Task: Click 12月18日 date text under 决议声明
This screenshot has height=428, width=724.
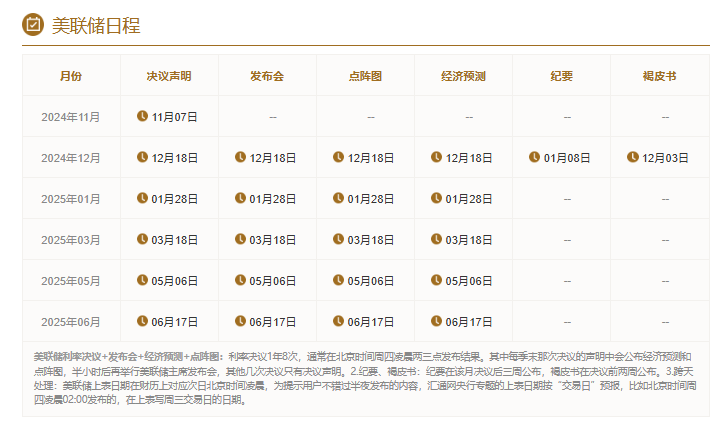Action: click(175, 158)
